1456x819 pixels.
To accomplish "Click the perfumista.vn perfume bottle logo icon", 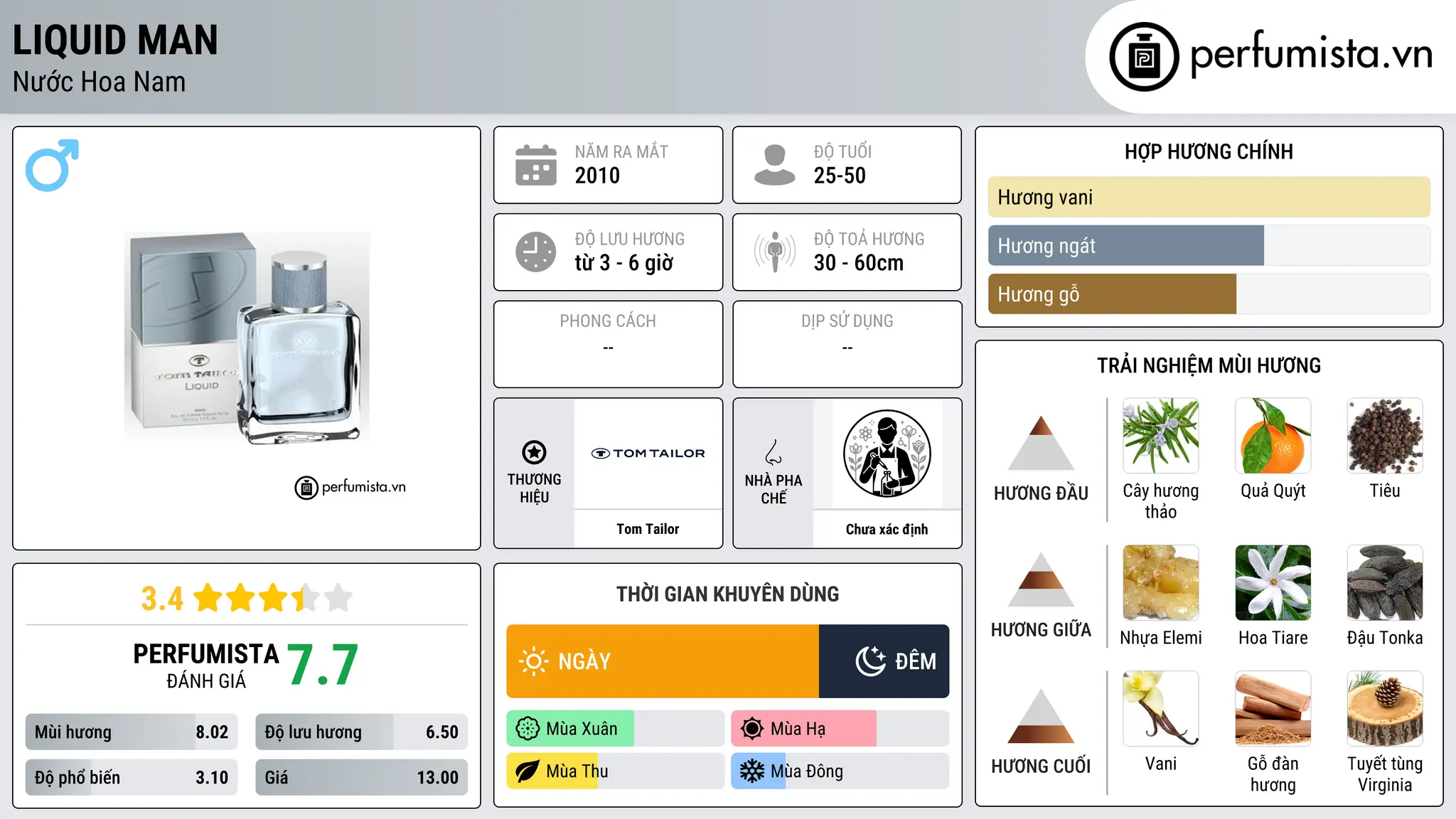I will click(x=1144, y=57).
